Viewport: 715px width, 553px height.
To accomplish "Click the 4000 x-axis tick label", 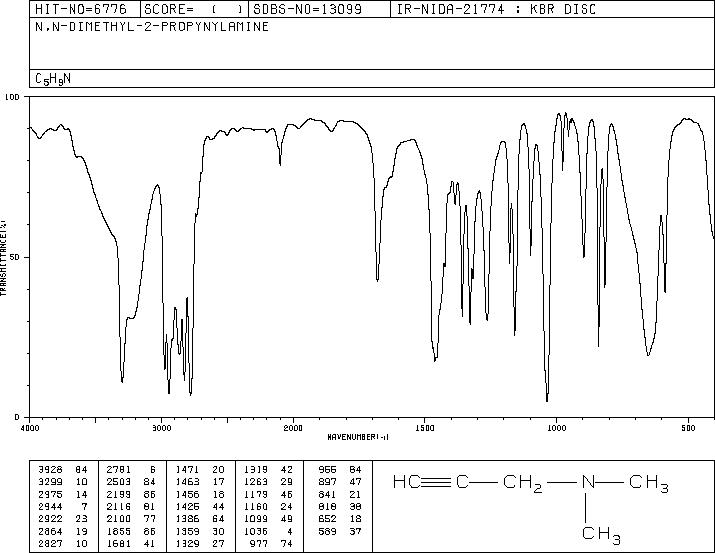I will [30, 428].
